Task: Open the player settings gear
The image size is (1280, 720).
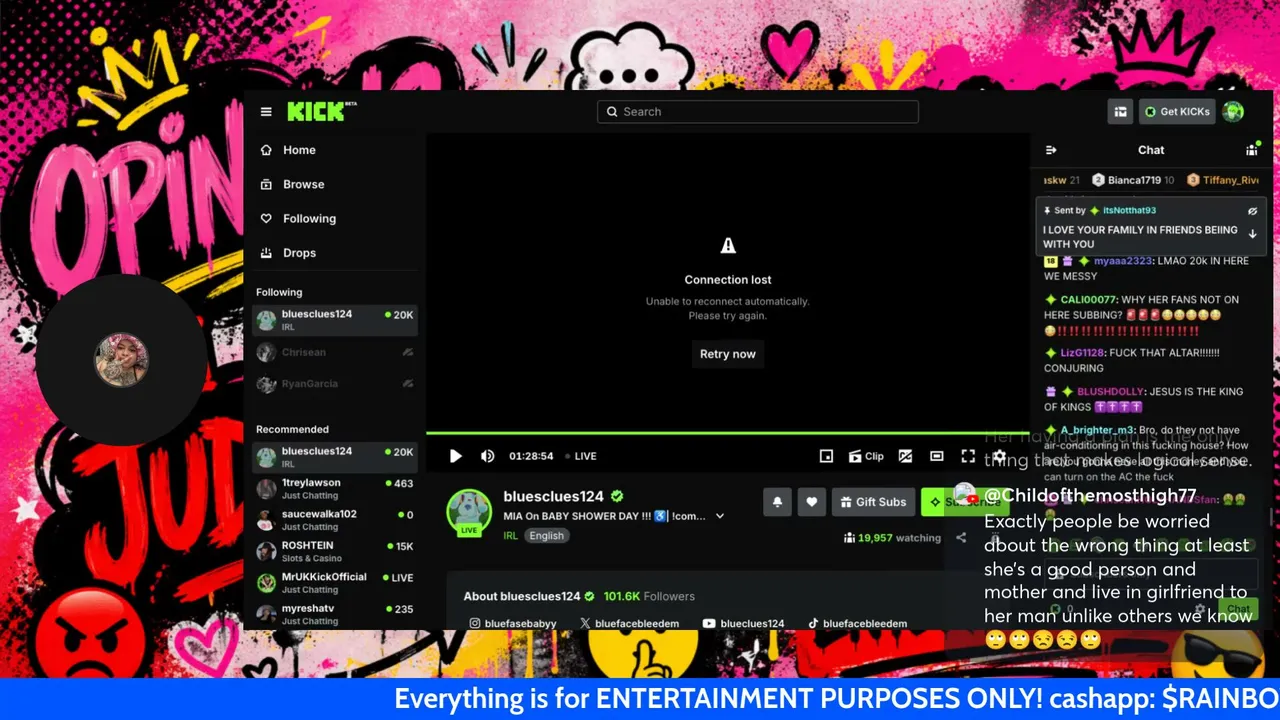Action: (x=999, y=456)
